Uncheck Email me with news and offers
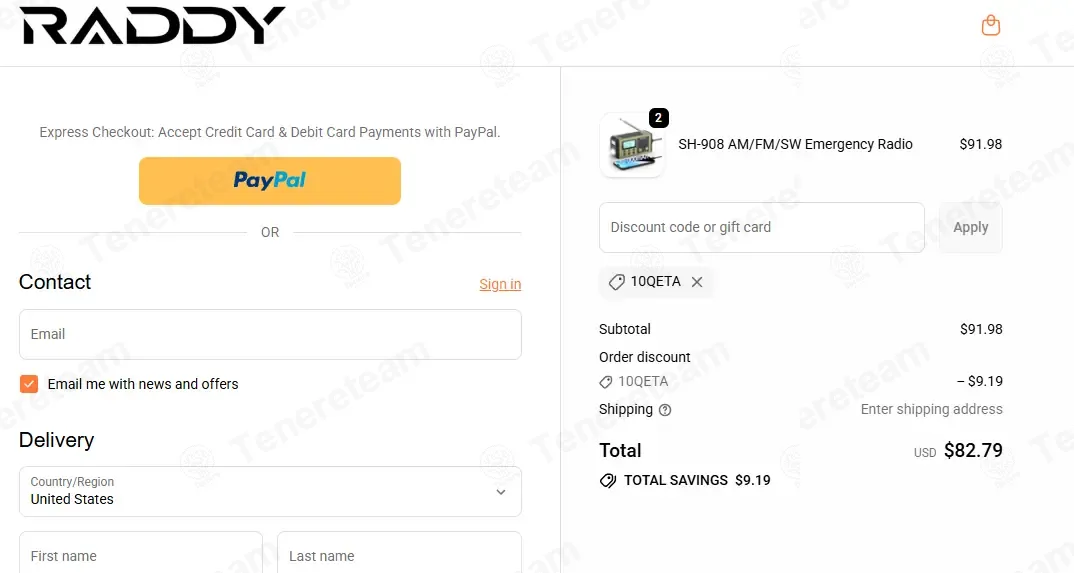The height and width of the screenshot is (573, 1074). click(x=29, y=384)
